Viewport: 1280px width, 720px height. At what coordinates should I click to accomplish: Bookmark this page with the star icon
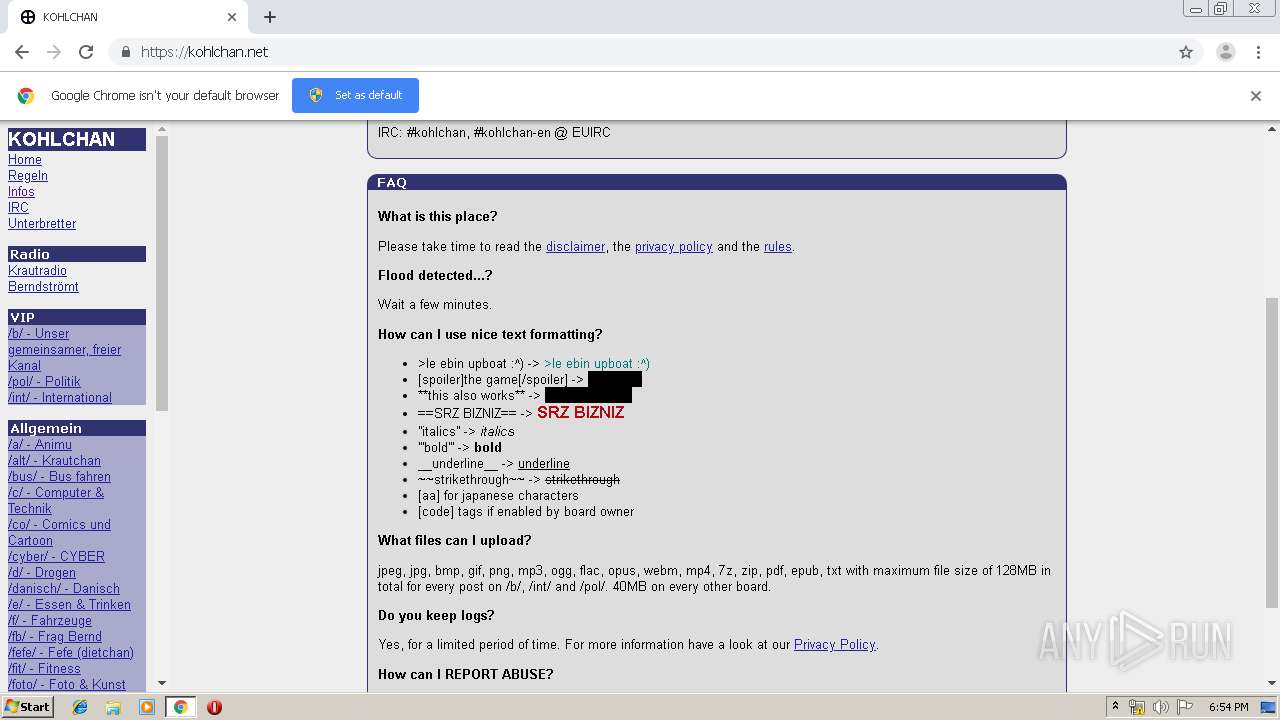point(1186,52)
